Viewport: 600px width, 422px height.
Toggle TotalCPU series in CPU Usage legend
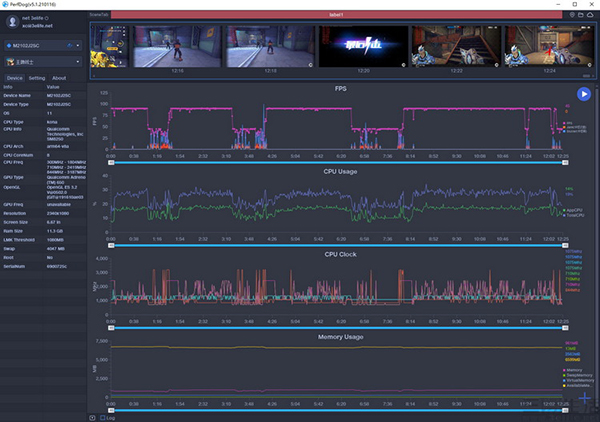[x=574, y=213]
